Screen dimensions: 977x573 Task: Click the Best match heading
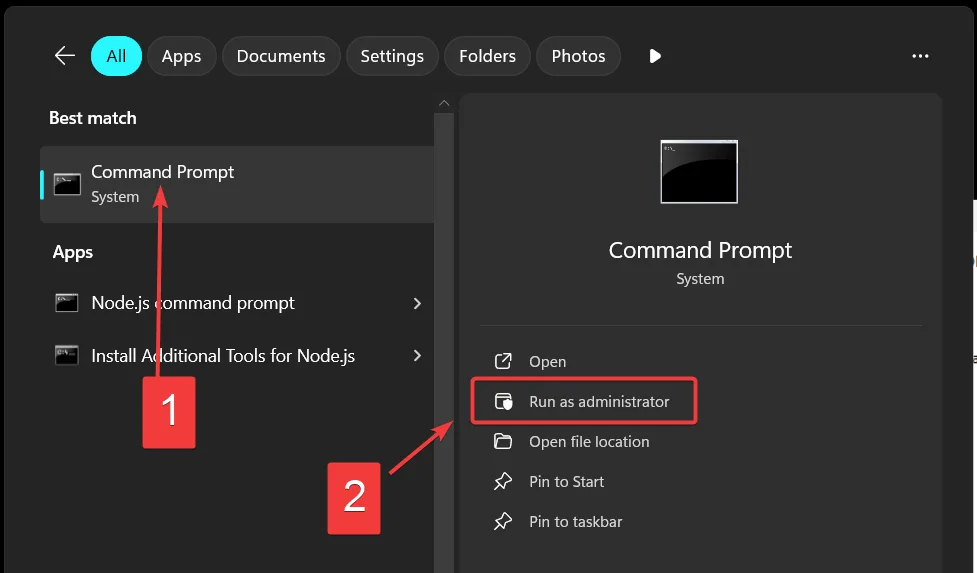(x=93, y=118)
